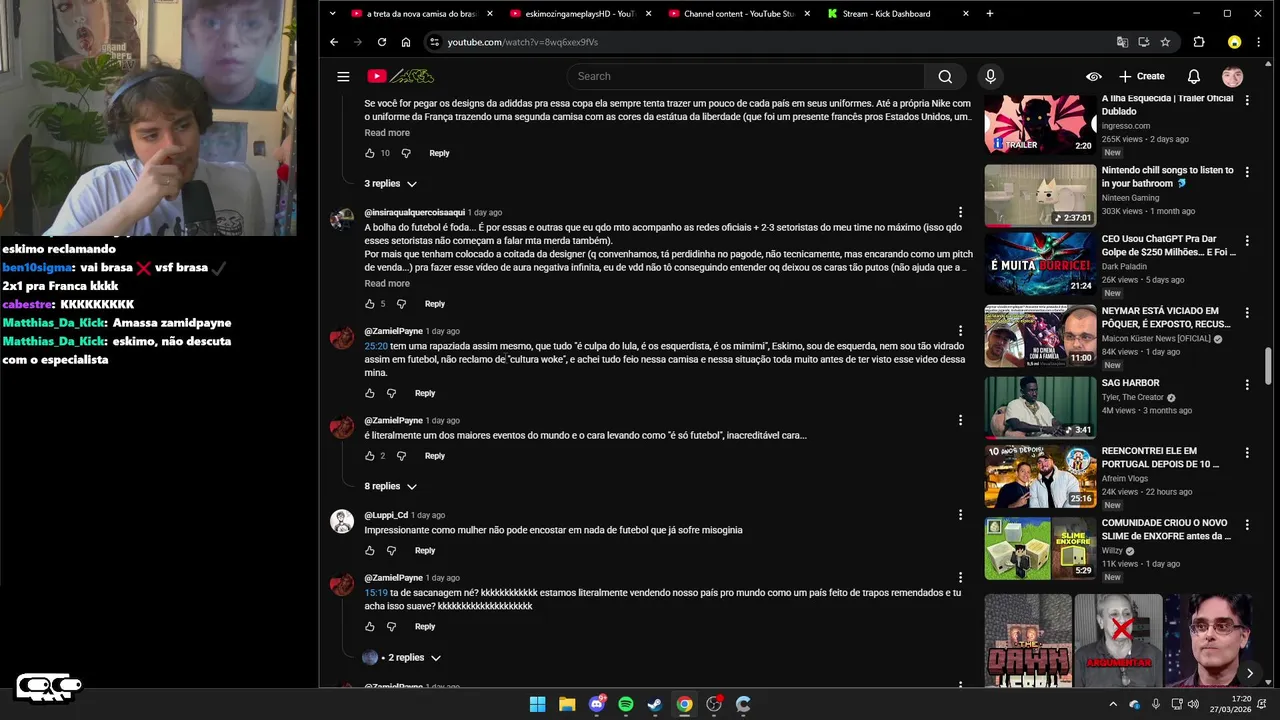This screenshot has width=1280, height=720.
Task: Go back in the browser
Action: pos(334,42)
